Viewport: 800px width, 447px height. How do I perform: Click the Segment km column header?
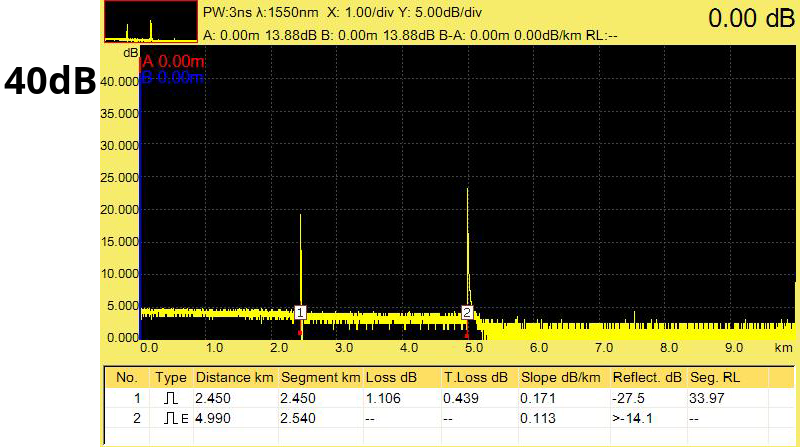click(x=320, y=378)
